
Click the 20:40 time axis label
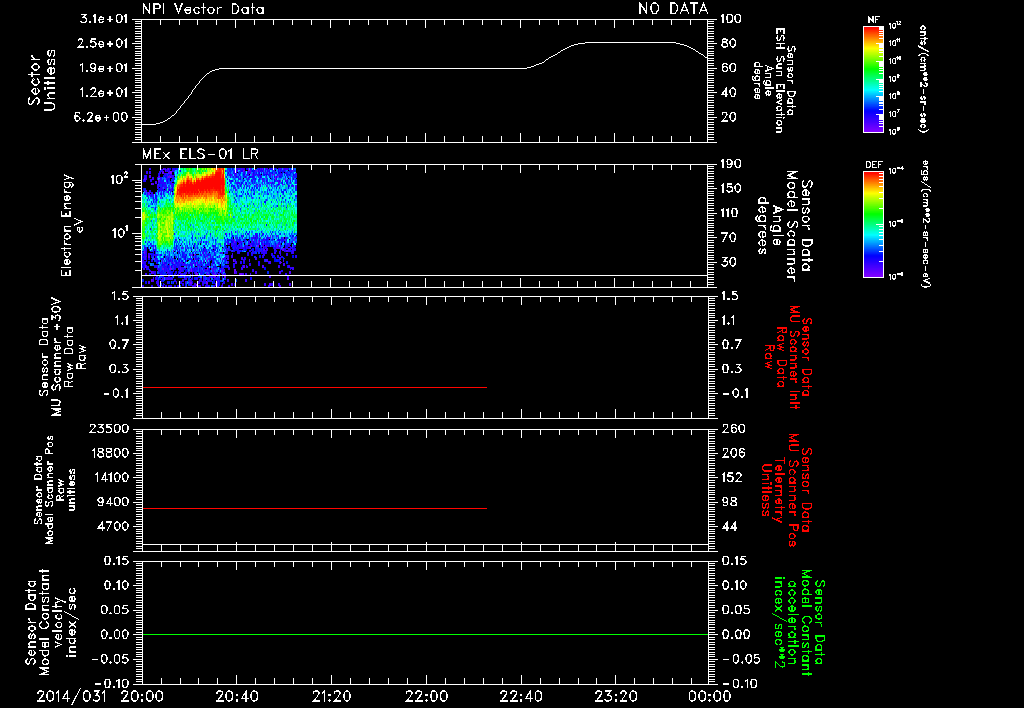coord(236,696)
